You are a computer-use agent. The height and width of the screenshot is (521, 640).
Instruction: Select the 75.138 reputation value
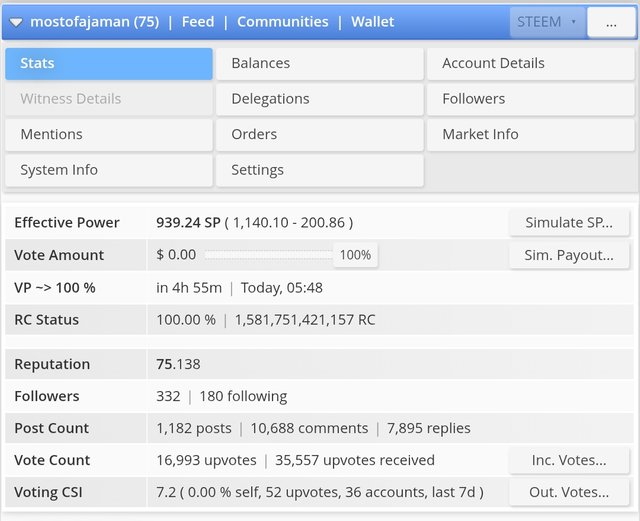[178, 364]
